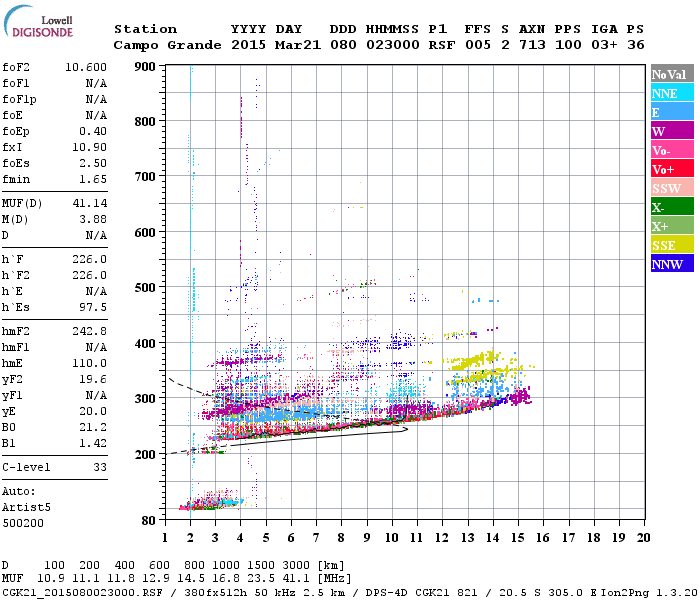Select the IGA value 03+
The height and width of the screenshot is (600, 700).
coord(604,45)
